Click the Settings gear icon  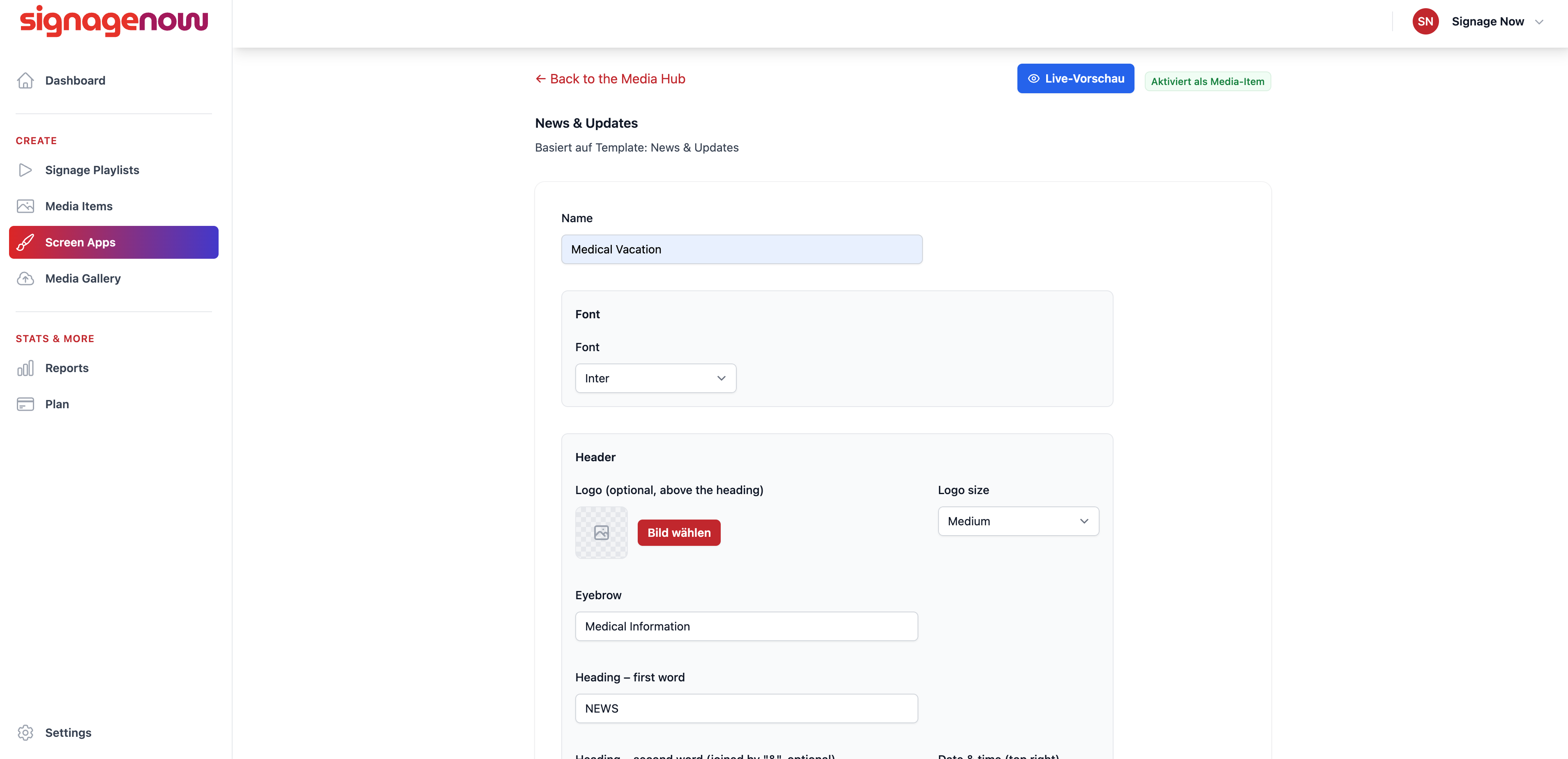point(25,732)
